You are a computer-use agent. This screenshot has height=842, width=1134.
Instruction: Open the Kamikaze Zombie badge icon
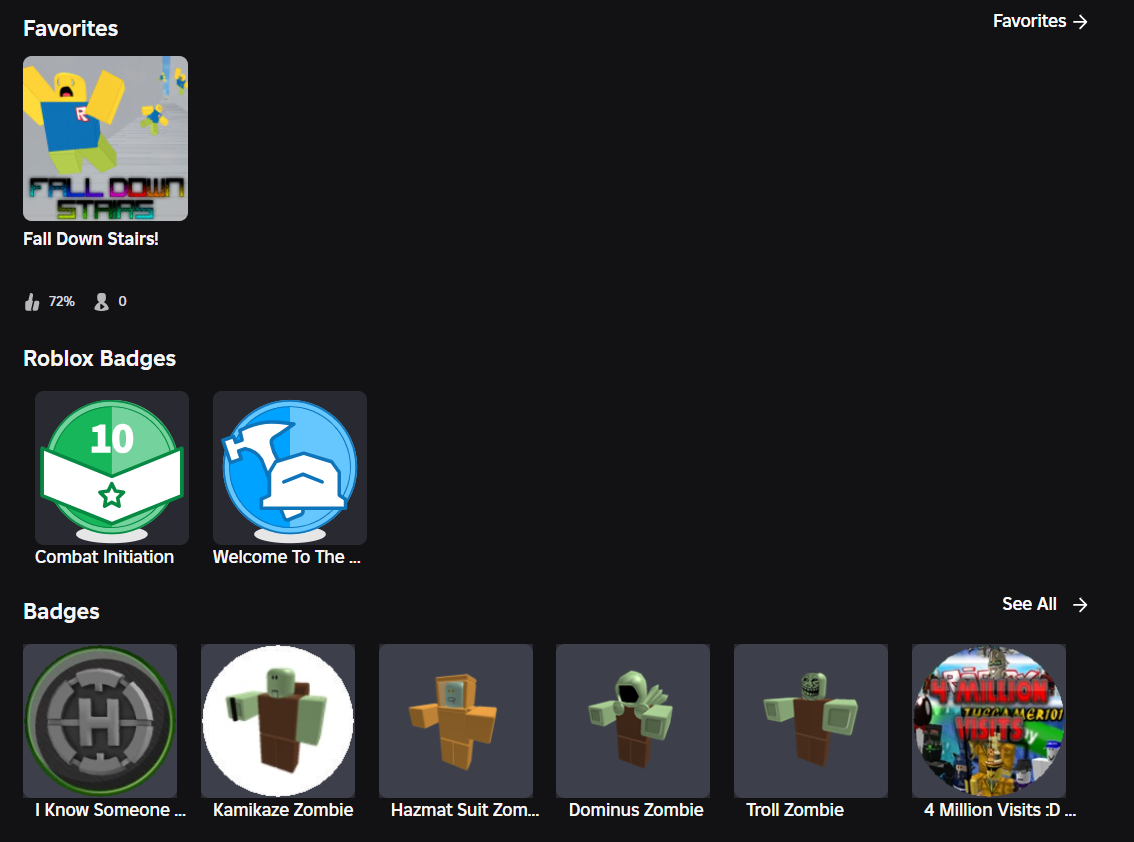coord(278,721)
